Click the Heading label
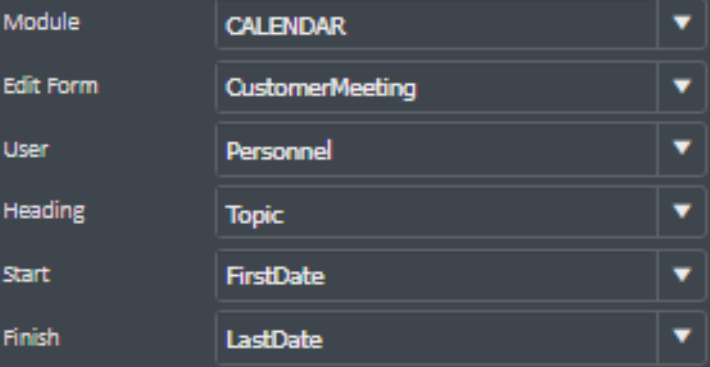Screen dimensions: 710x367 (44, 211)
